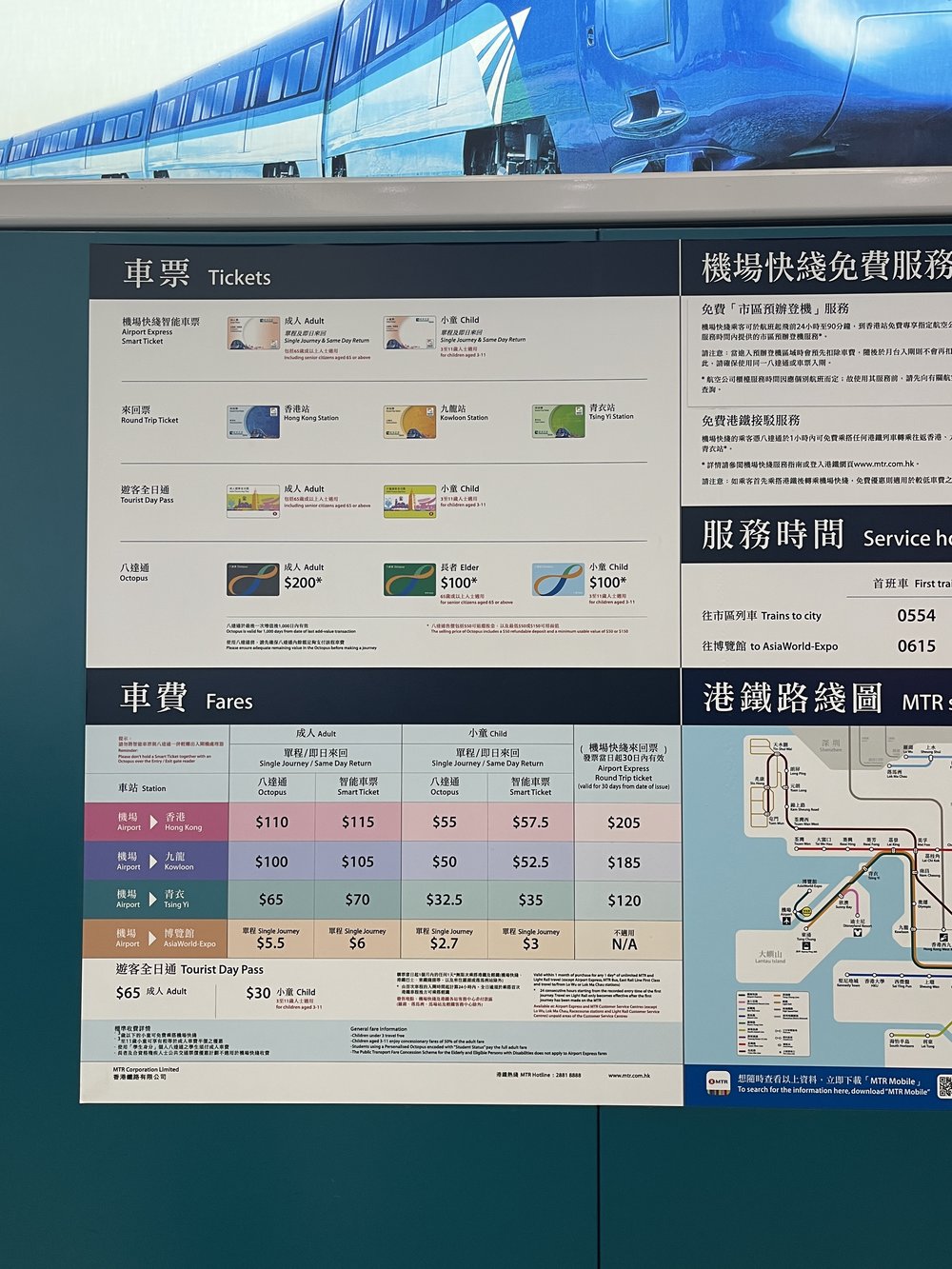Click the MTR Hotline 2881 8888 text

coord(539,1075)
